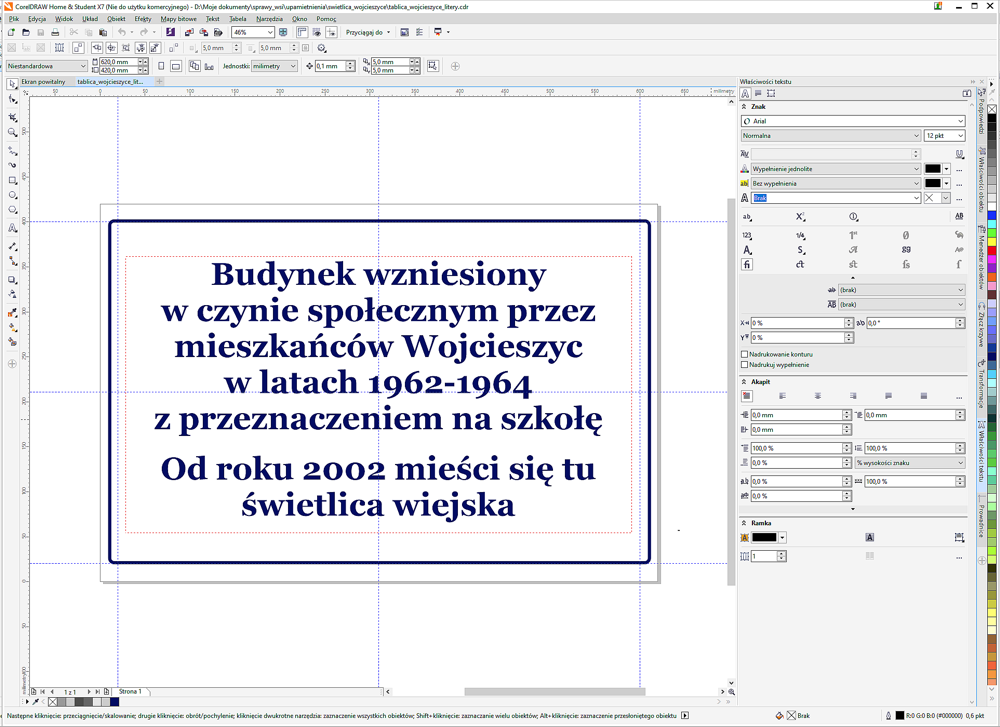This screenshot has width=1000, height=727.
Task: Open the Frame tab icon in text properties
Action: tap(771, 93)
